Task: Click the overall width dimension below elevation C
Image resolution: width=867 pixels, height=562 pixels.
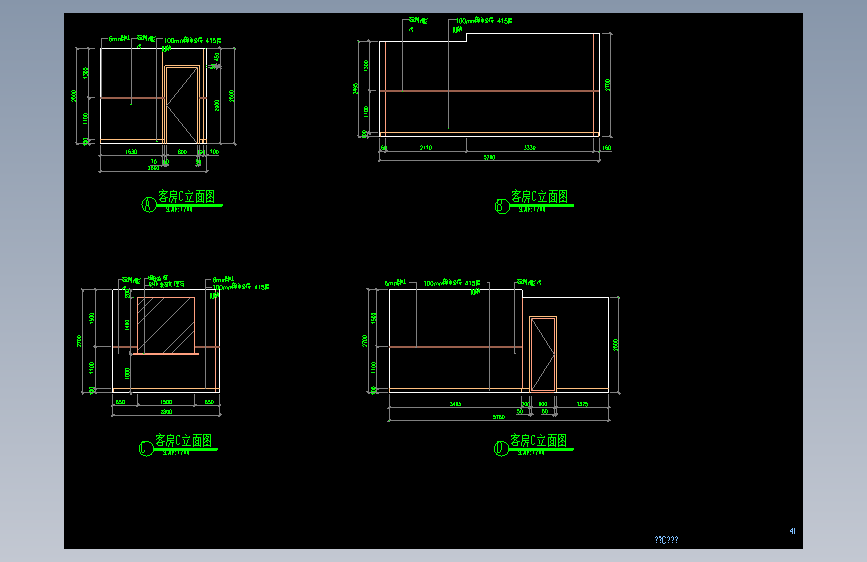Action: 166,412
